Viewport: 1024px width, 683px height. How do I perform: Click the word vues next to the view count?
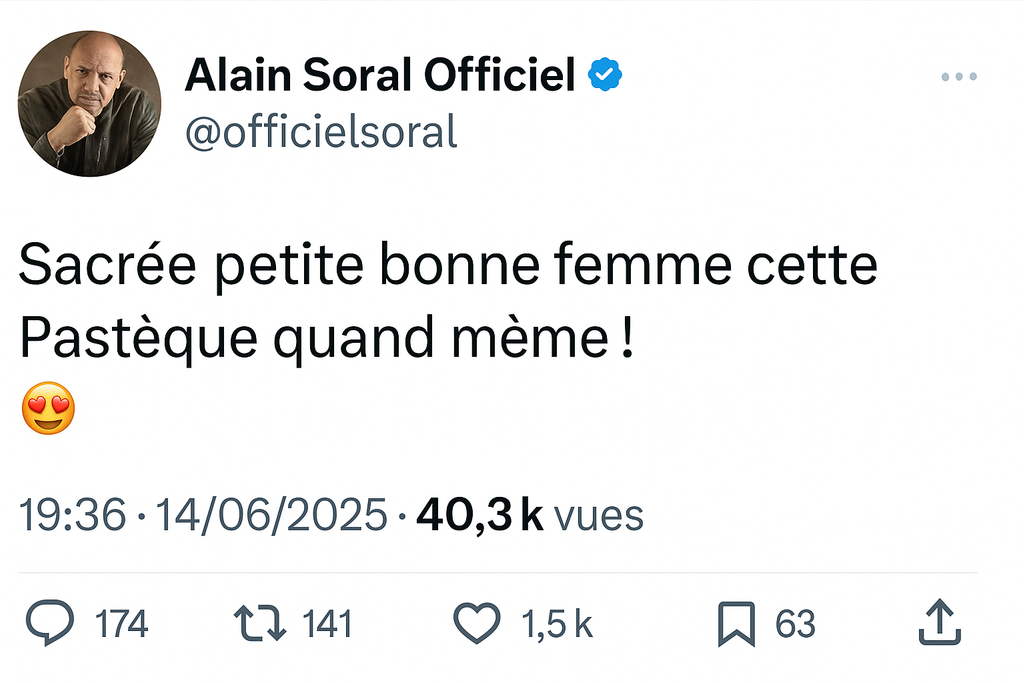click(x=598, y=516)
